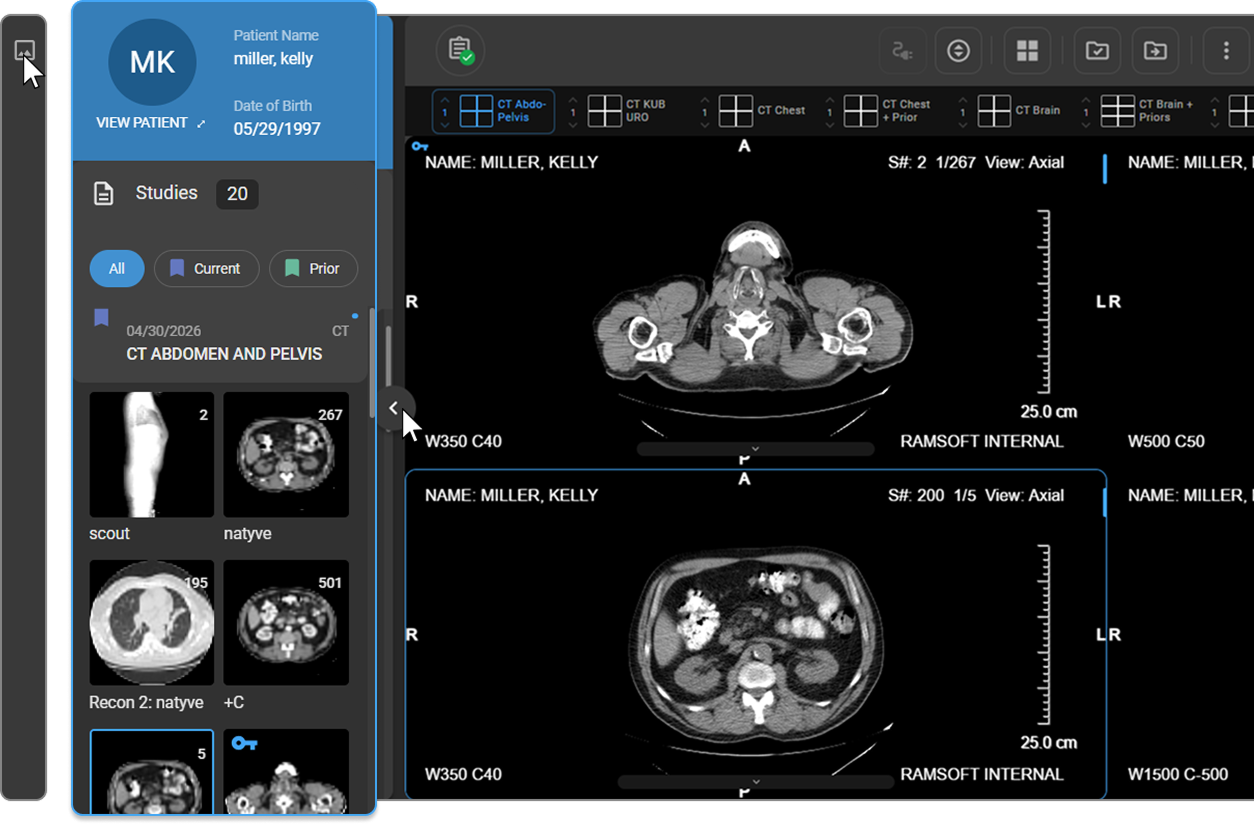Open the scout series thumbnail
The width and height of the screenshot is (1254, 824).
click(152, 455)
